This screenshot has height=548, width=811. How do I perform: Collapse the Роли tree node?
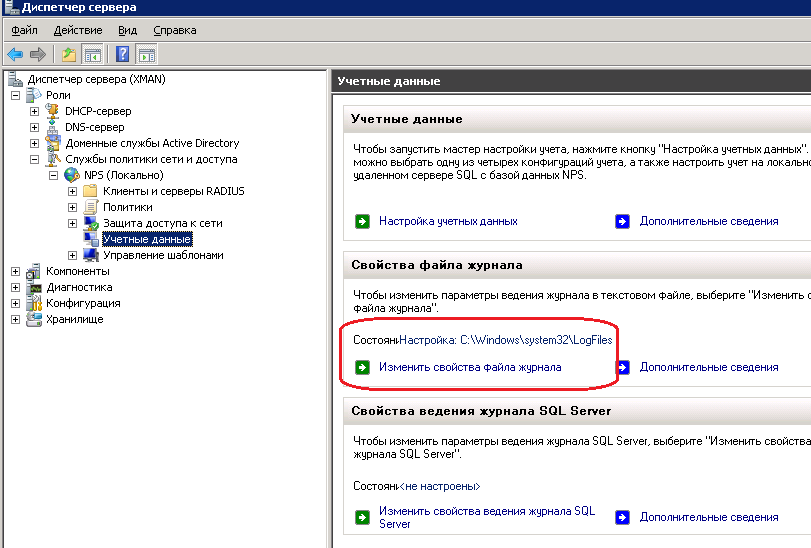(15, 95)
